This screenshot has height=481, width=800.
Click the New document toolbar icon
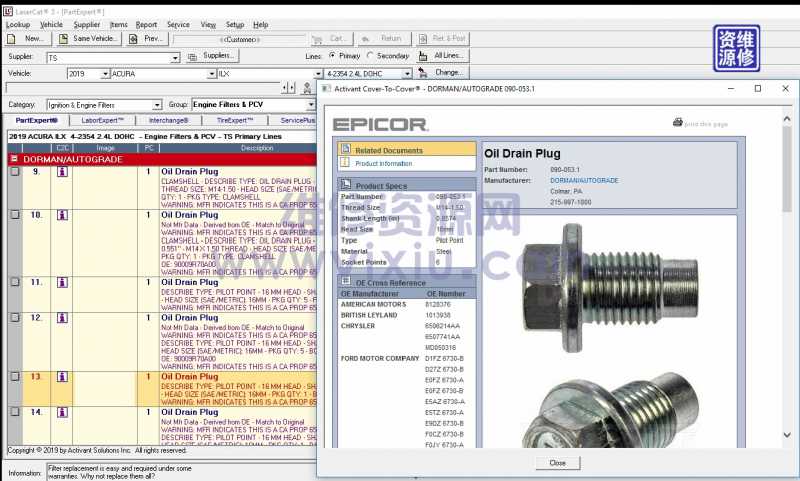(x=11, y=39)
